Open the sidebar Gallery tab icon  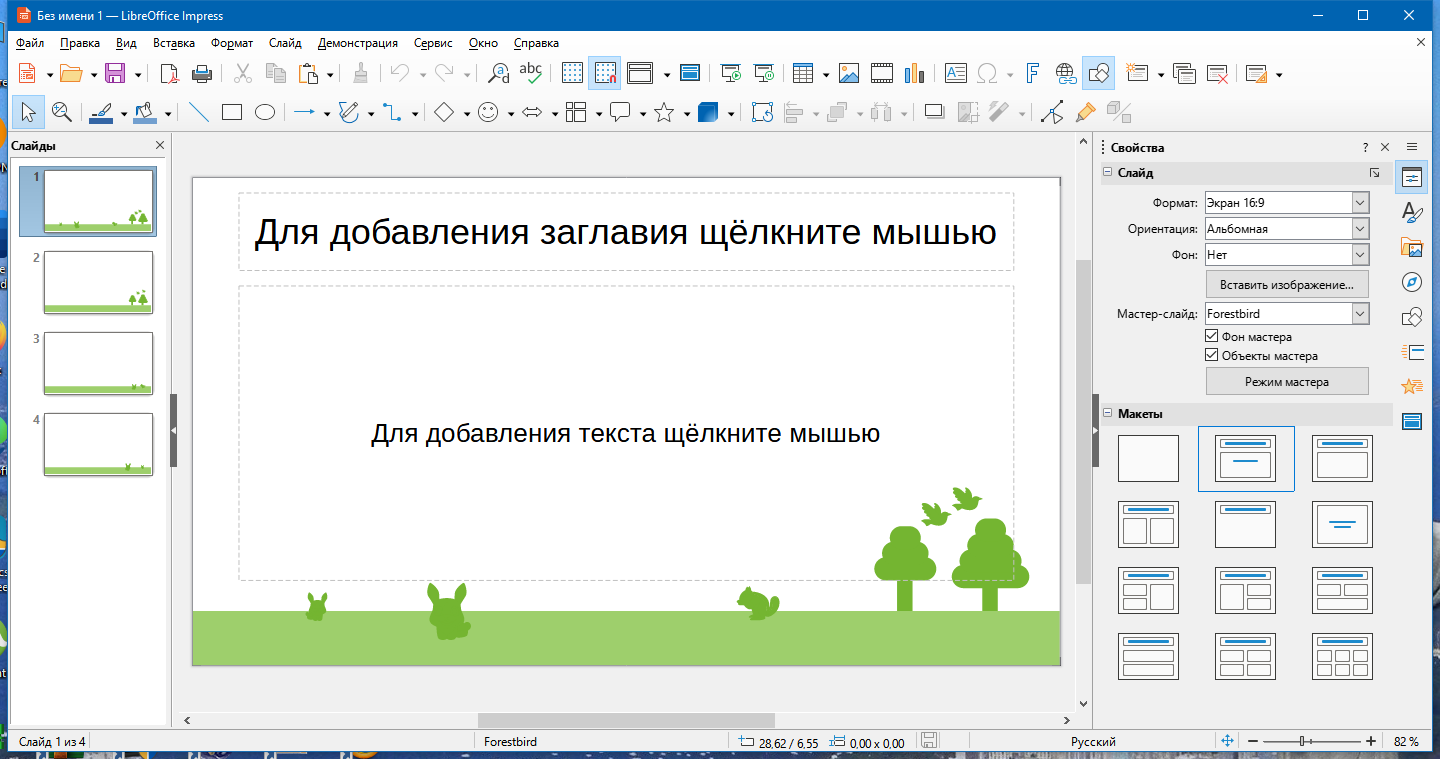[x=1412, y=247]
